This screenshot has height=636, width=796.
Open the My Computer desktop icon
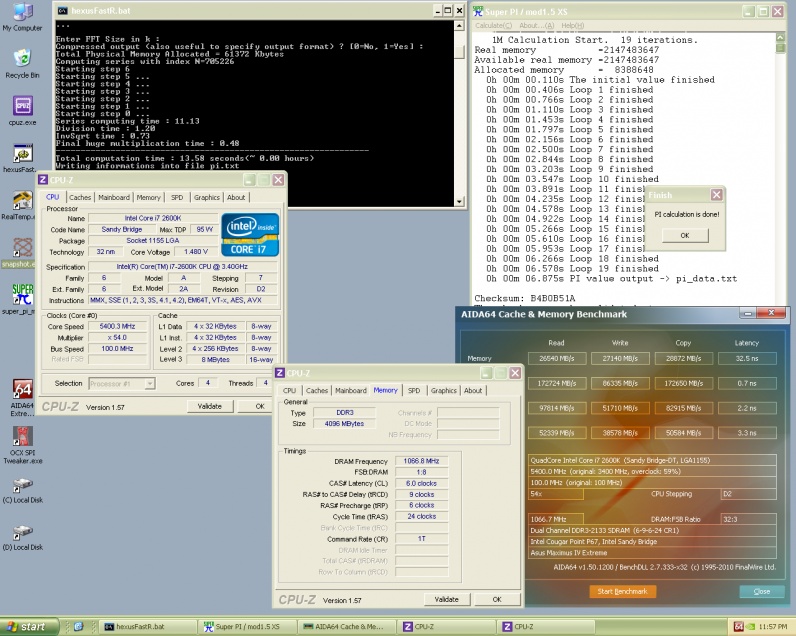tap(22, 14)
